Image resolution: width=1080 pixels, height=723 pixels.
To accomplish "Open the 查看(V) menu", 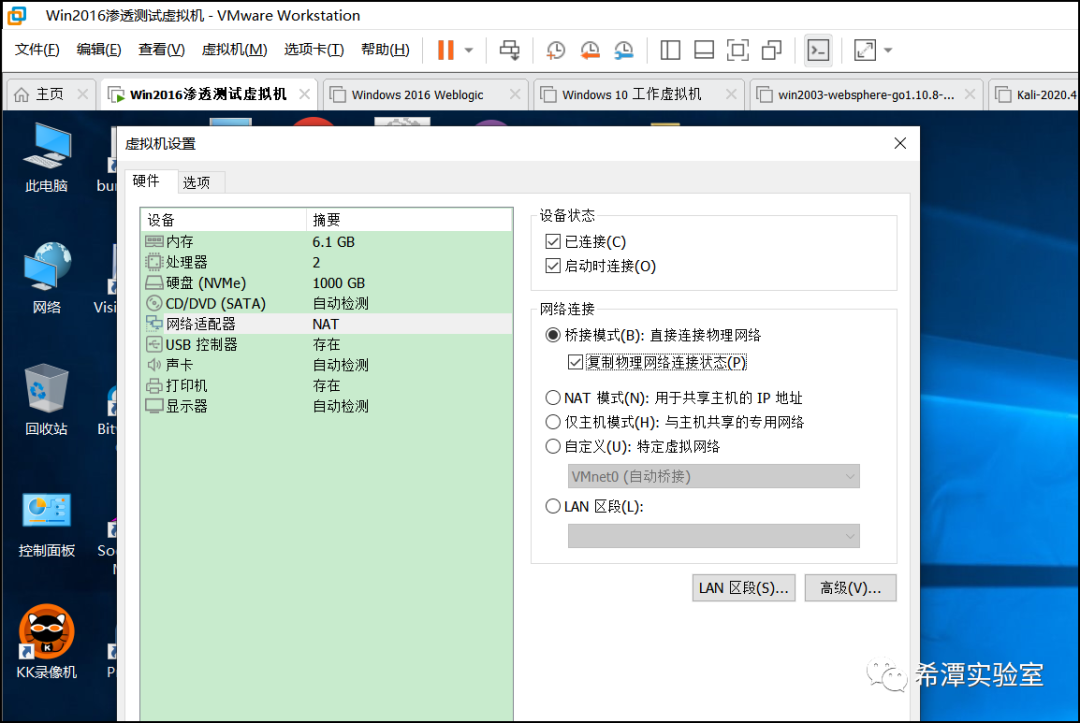I will click(x=161, y=50).
